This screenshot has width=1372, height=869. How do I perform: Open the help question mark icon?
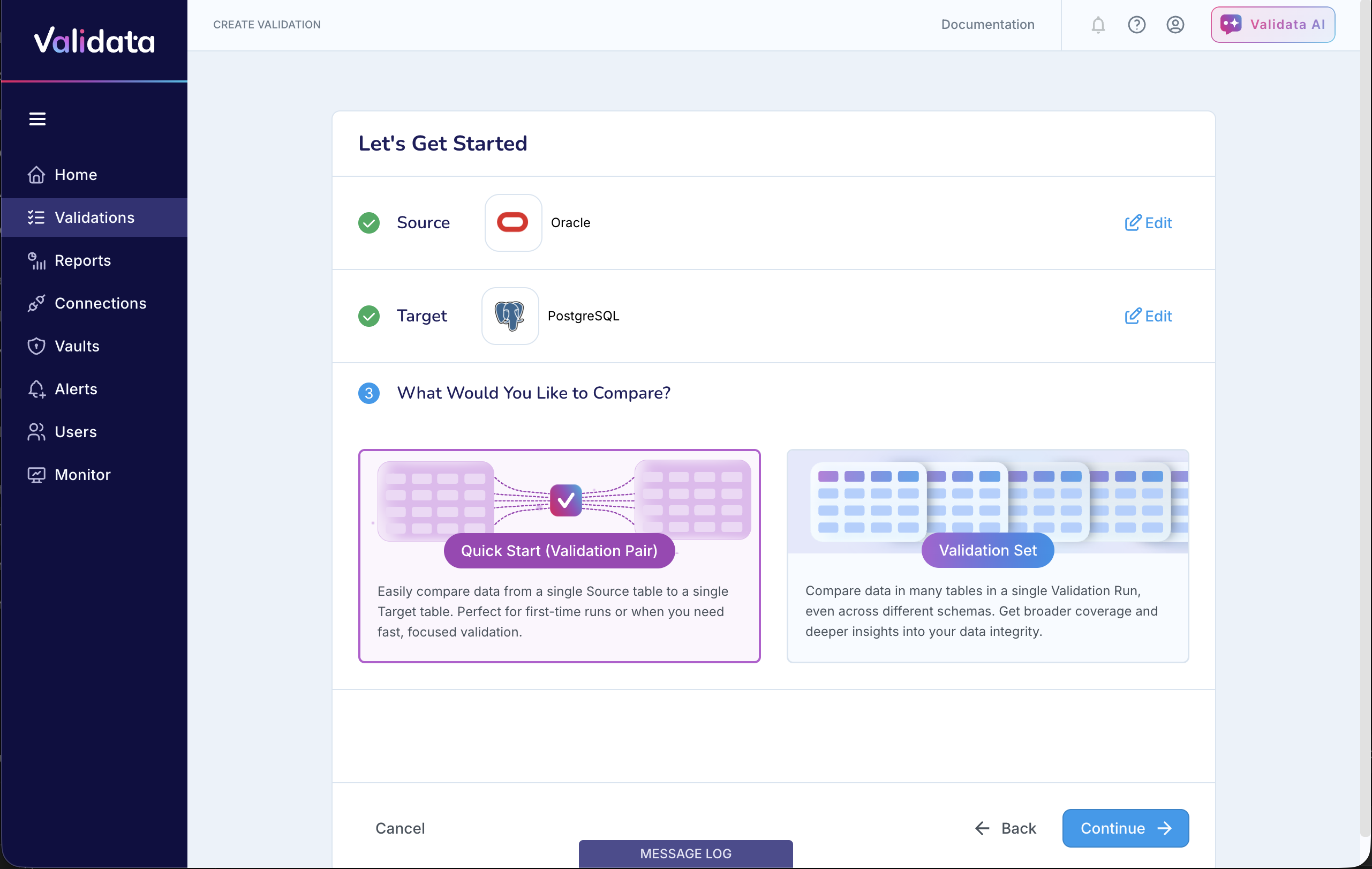click(1136, 25)
